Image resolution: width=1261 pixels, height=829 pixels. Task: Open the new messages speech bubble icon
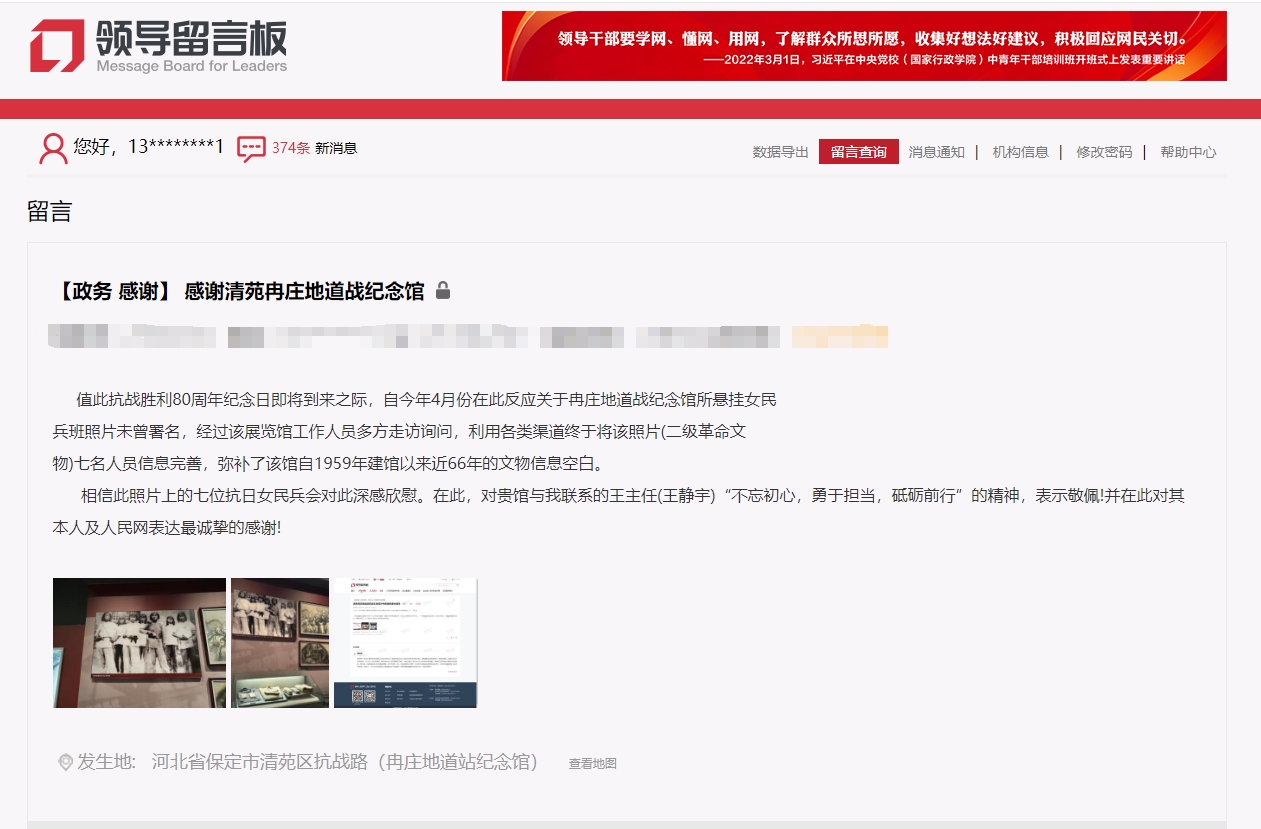click(x=251, y=149)
